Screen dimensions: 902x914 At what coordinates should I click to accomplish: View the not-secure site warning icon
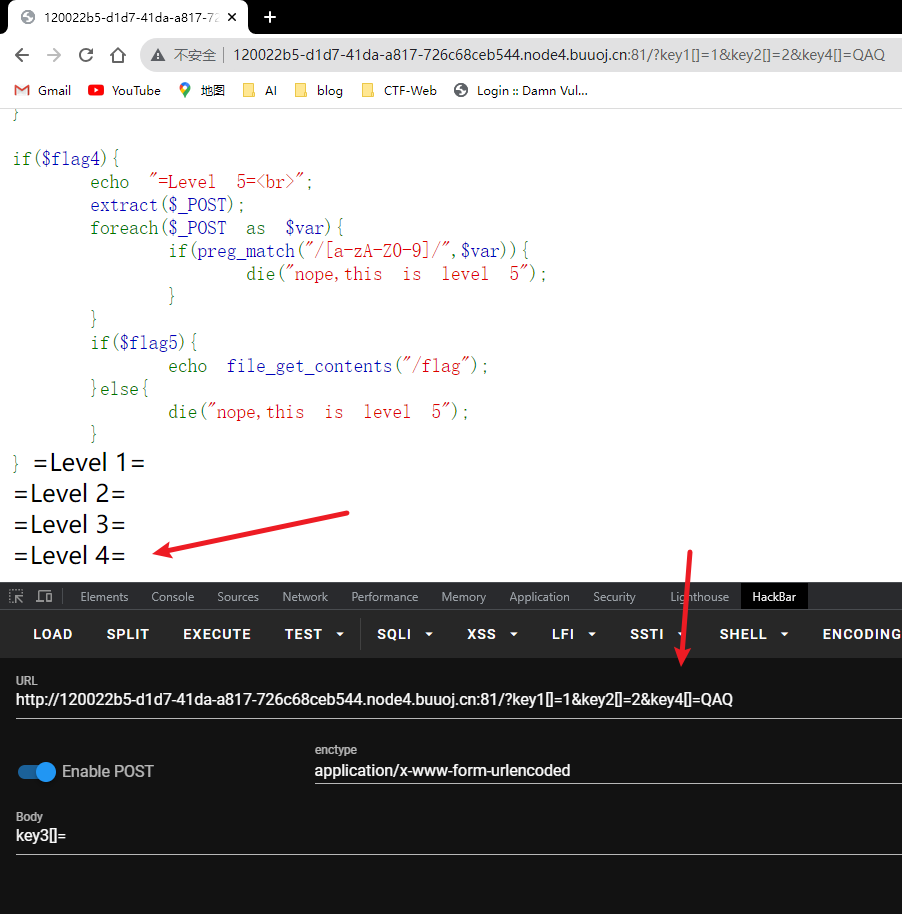pyautogui.click(x=157, y=55)
